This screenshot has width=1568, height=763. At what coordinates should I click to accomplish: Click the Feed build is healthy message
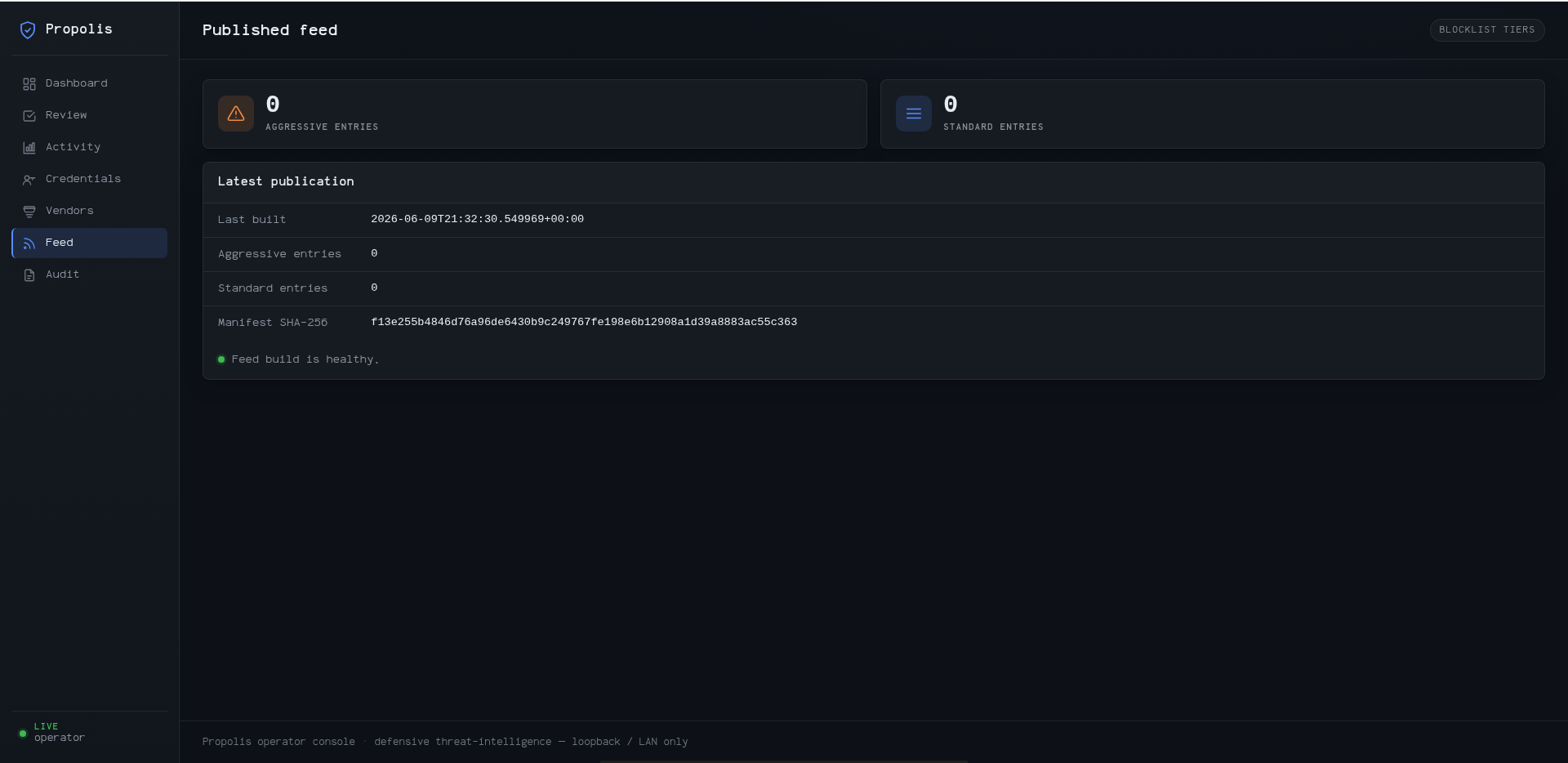tap(305, 359)
